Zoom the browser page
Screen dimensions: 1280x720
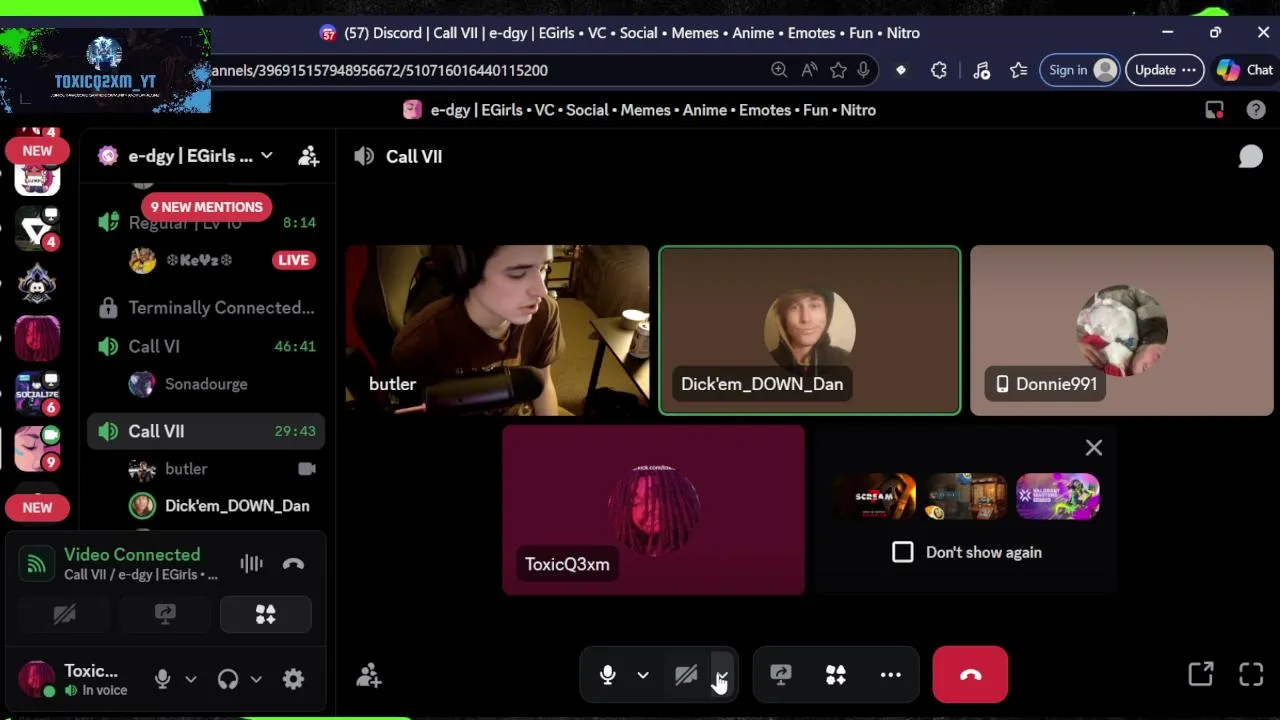[x=779, y=70]
